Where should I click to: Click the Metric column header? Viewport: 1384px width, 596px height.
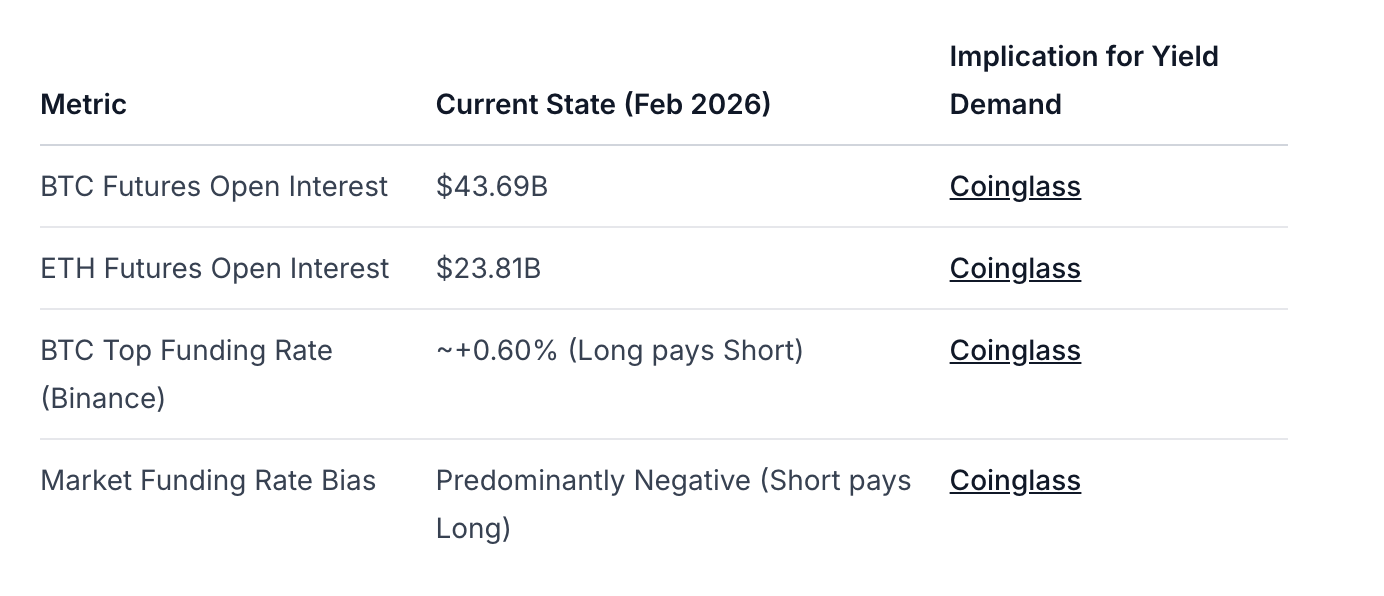(83, 104)
